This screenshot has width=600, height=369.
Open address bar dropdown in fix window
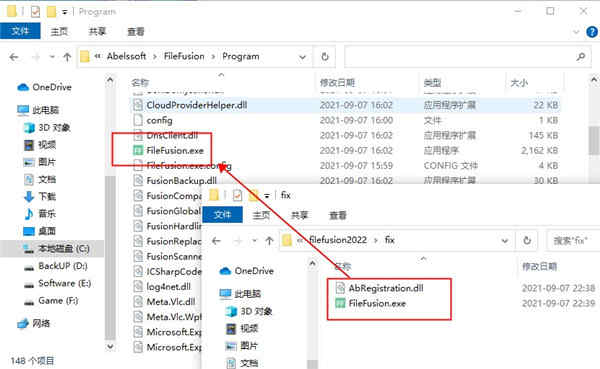[505, 241]
